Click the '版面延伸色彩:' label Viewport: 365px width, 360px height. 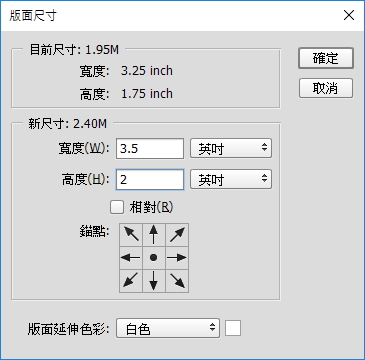[x=68, y=329]
